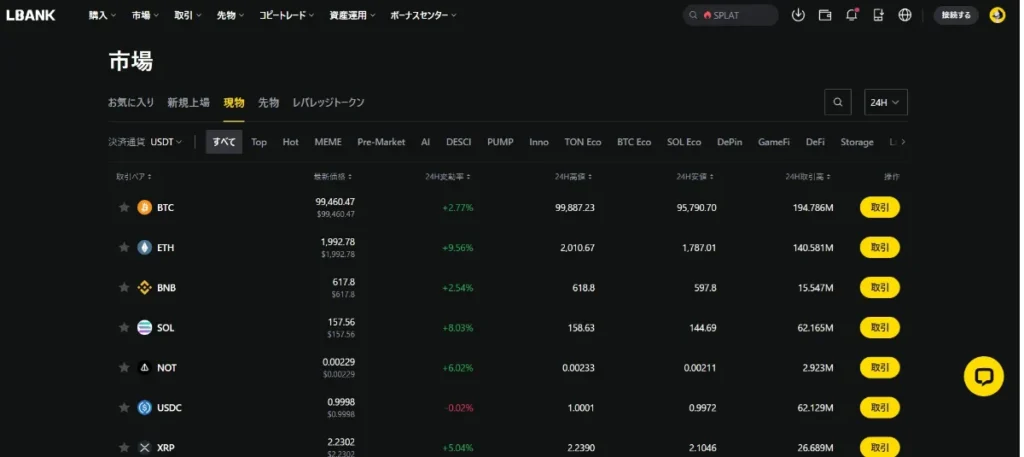Click the globe language icon
The height and width of the screenshot is (457, 1024).
coord(905,15)
